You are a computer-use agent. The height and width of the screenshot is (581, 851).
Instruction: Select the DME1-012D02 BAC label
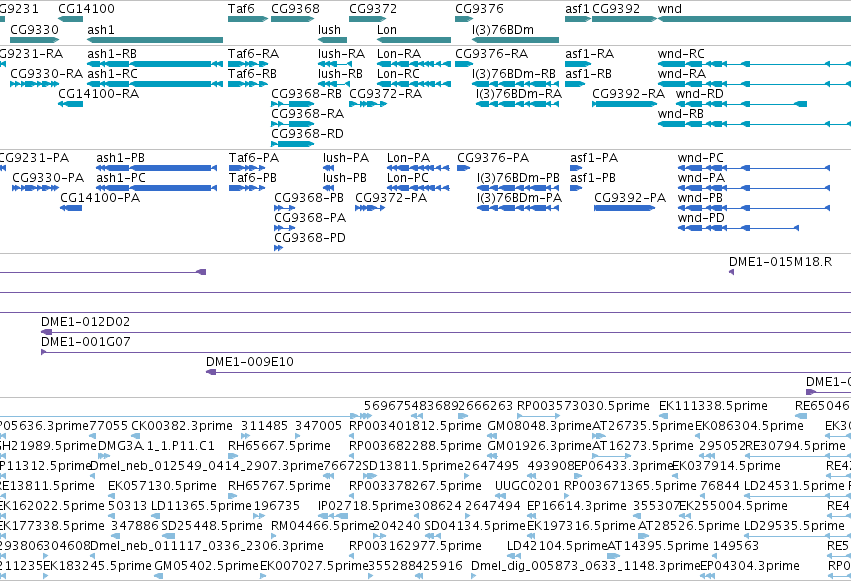pos(86,322)
